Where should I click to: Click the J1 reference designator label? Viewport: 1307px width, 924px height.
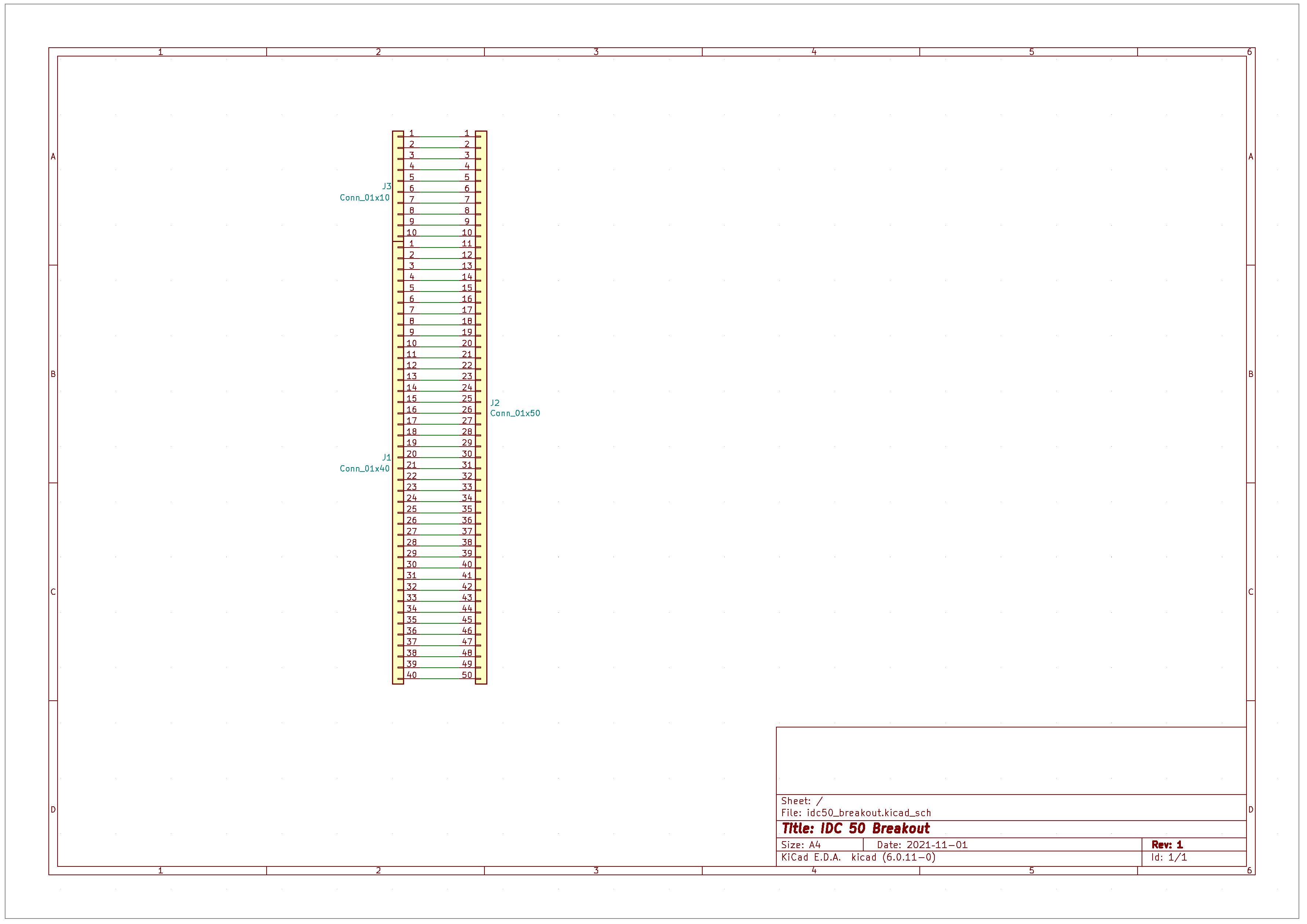point(387,457)
